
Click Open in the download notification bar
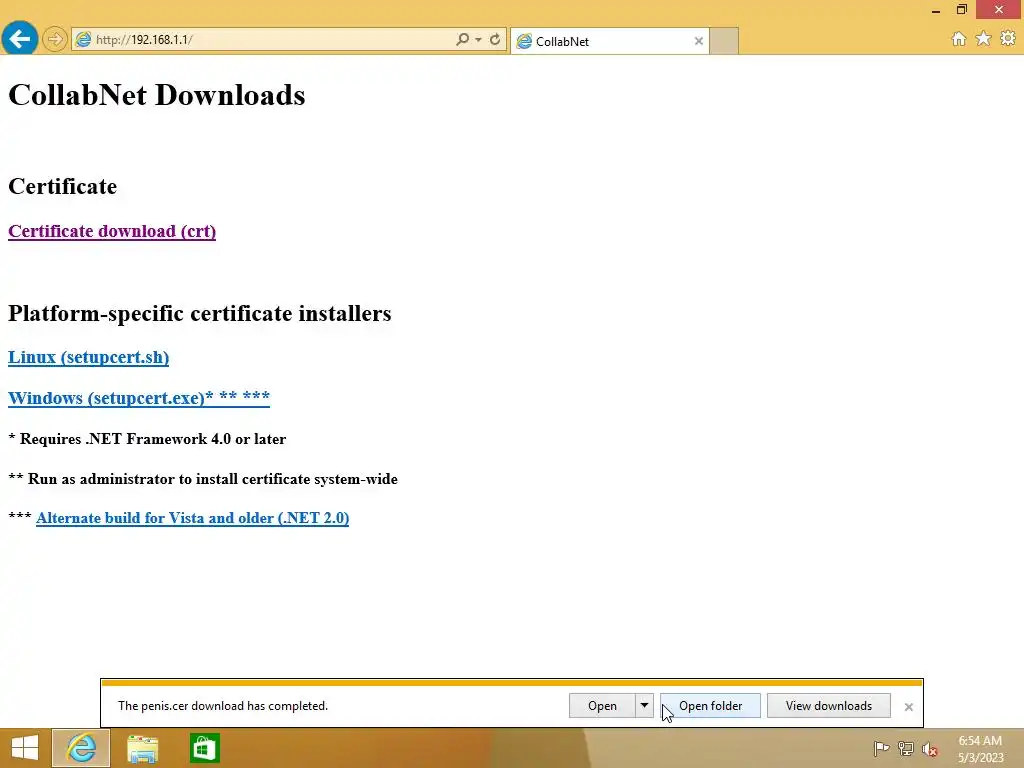point(602,706)
